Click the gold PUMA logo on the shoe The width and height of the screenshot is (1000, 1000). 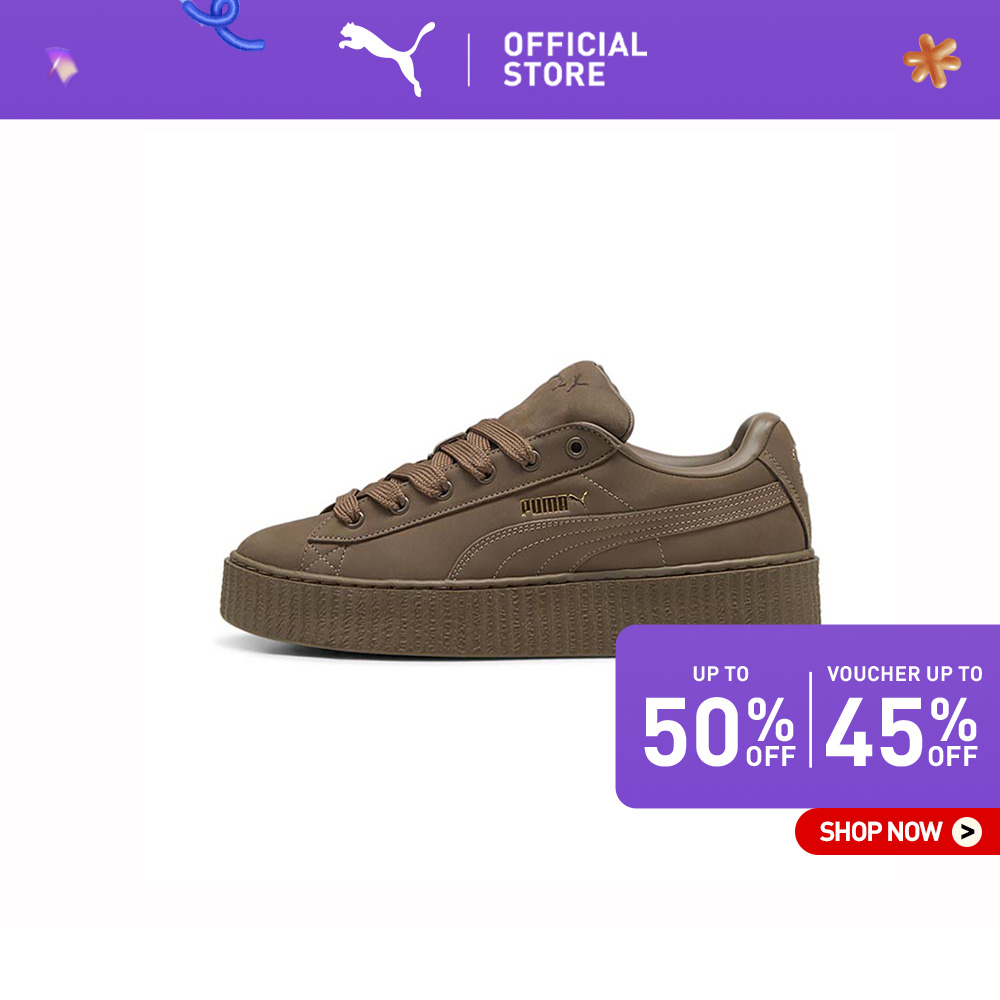553,504
